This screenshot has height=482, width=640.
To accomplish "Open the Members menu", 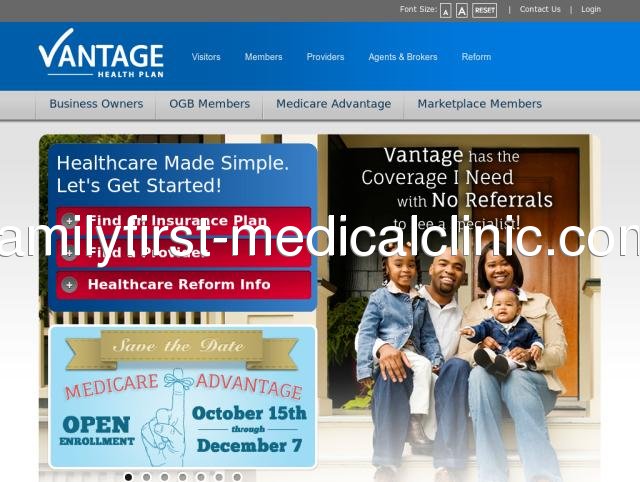I will pyautogui.click(x=263, y=57).
